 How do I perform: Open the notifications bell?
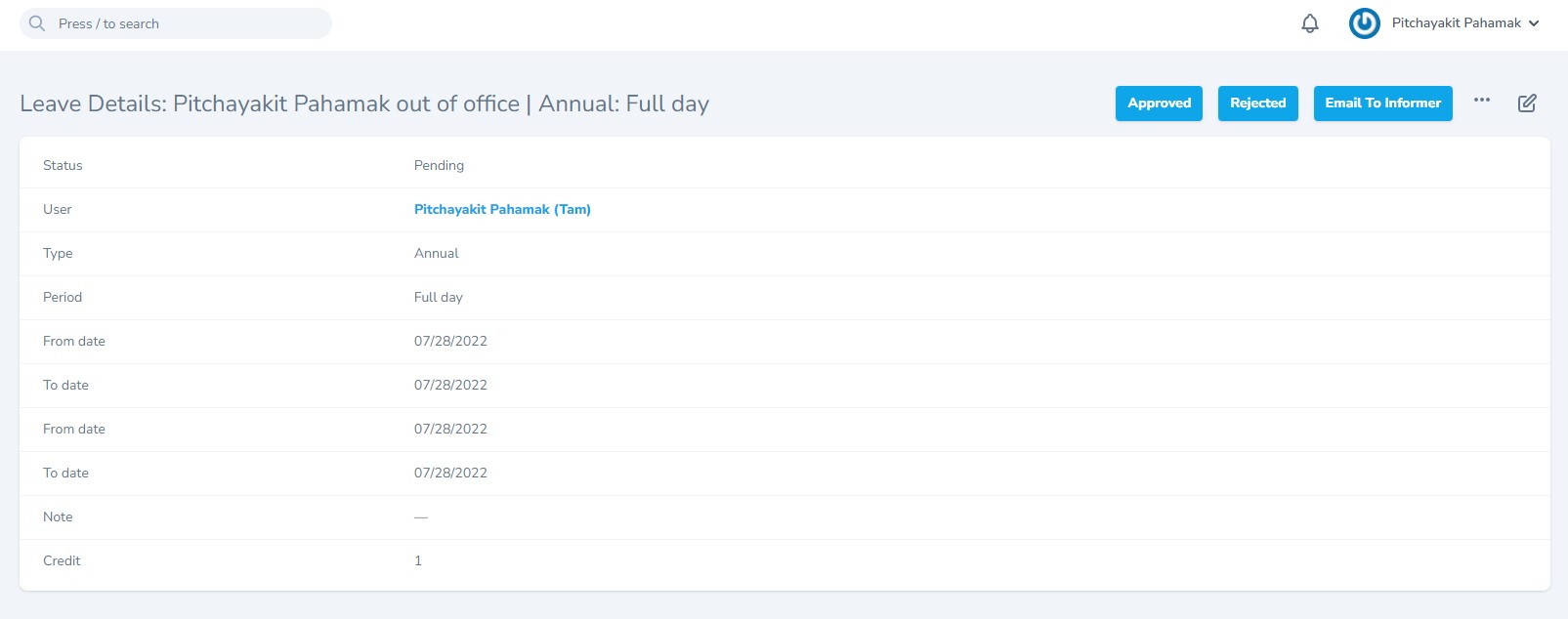click(1310, 23)
